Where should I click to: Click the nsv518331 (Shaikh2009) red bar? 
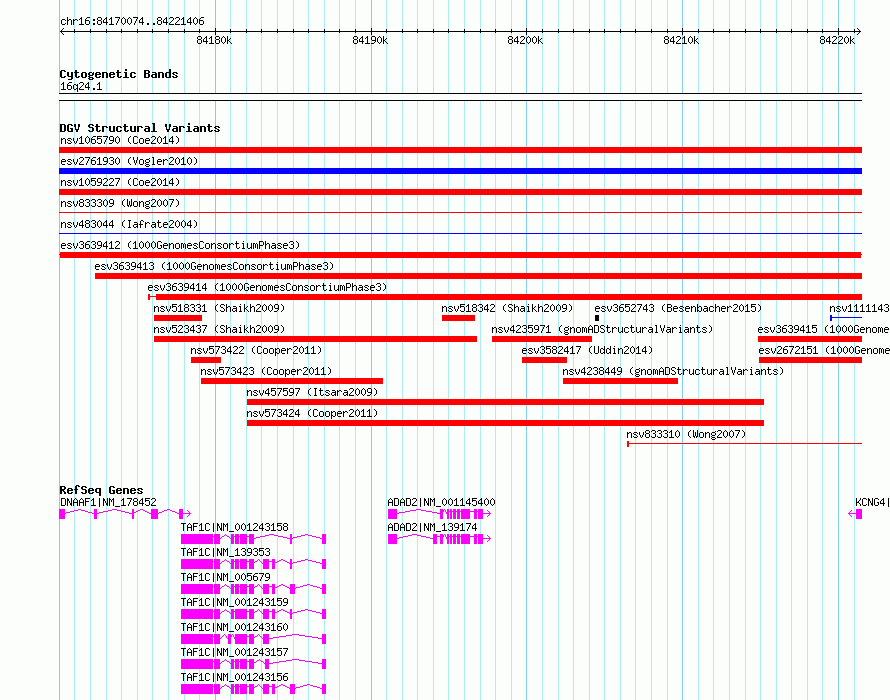point(178,318)
